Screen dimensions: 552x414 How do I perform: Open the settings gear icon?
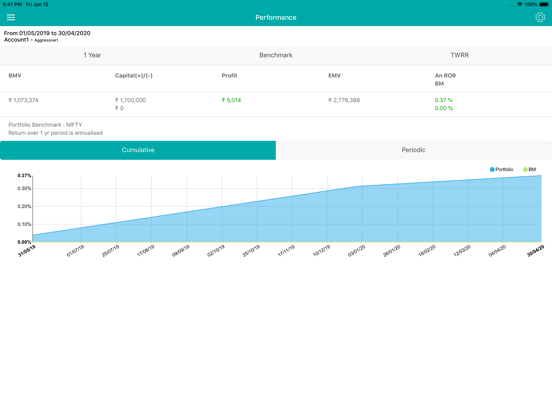click(540, 17)
